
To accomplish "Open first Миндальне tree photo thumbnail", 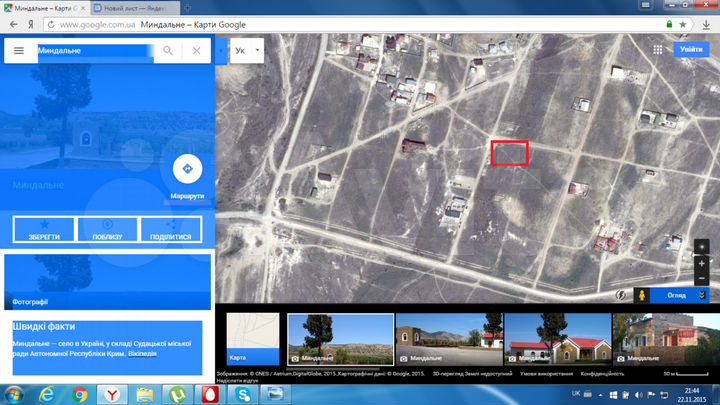I will click(x=340, y=339).
